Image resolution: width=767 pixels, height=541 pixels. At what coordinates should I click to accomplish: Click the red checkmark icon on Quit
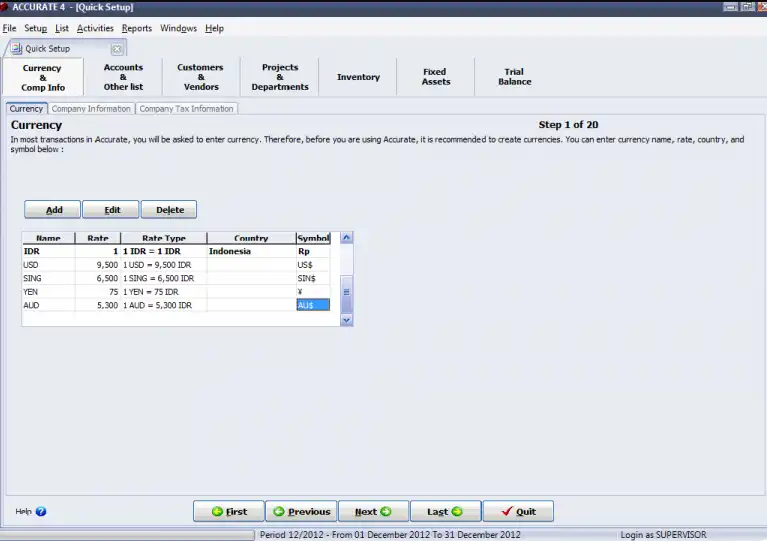pos(507,511)
